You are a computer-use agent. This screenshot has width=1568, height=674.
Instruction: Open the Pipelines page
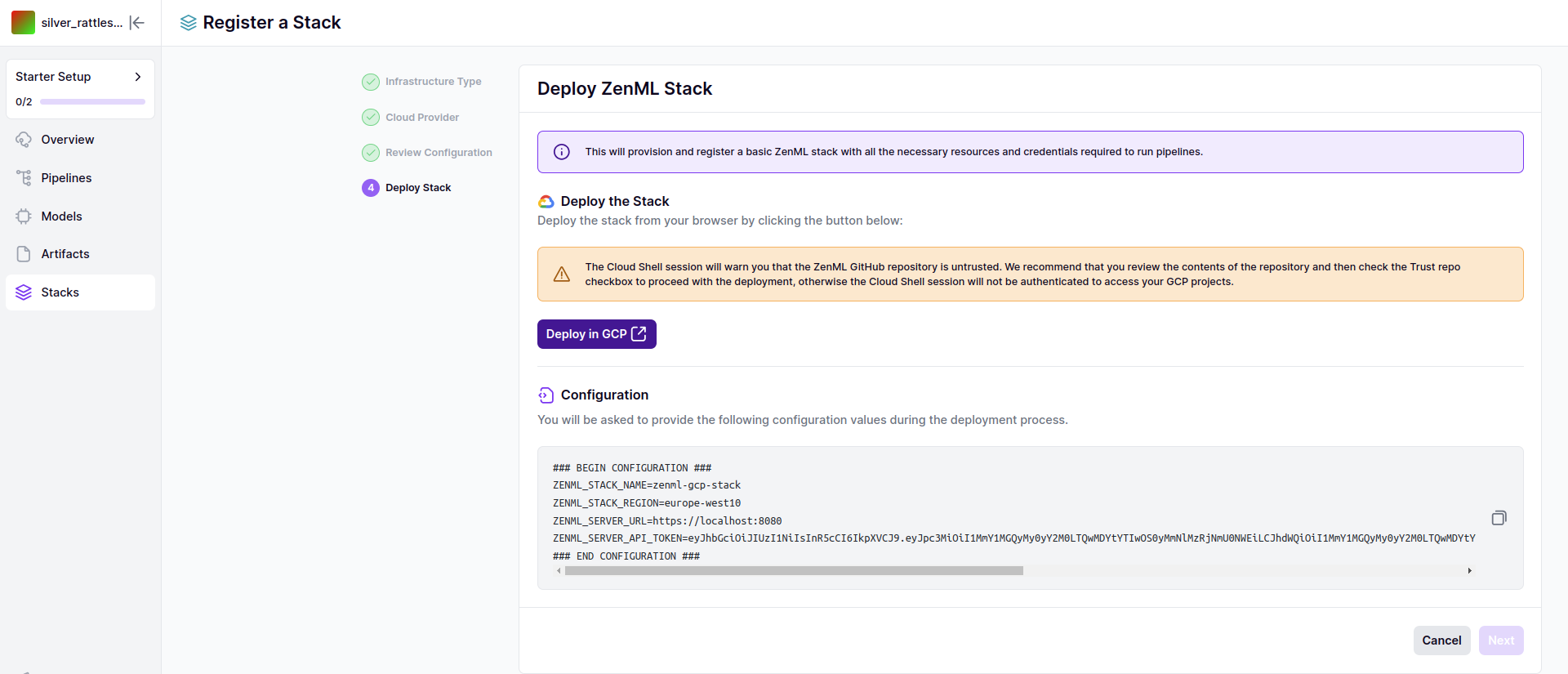[x=80, y=178]
